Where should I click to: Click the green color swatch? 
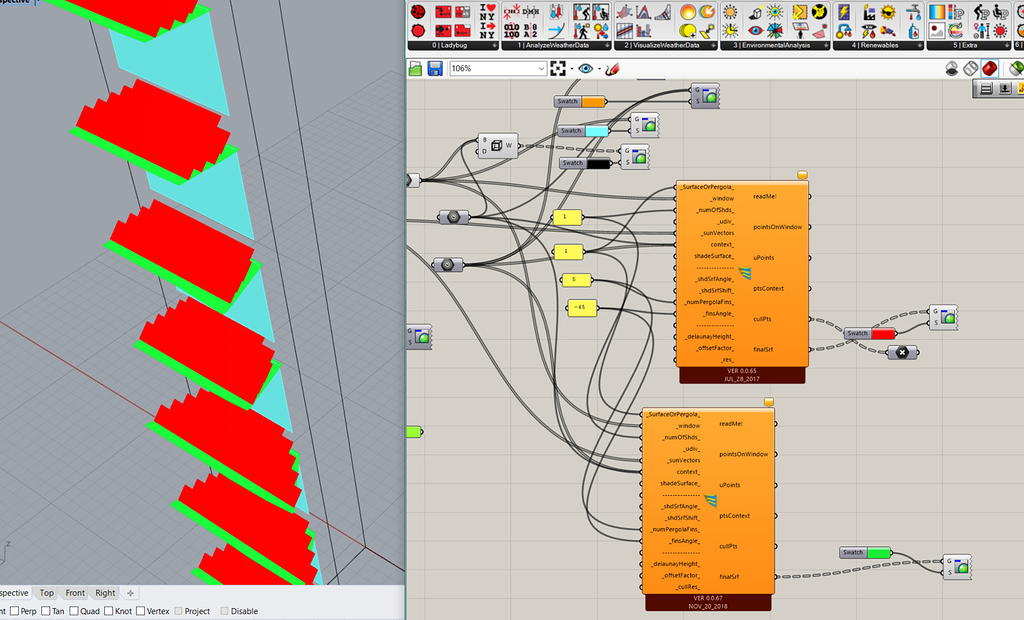pyautogui.click(x=878, y=553)
